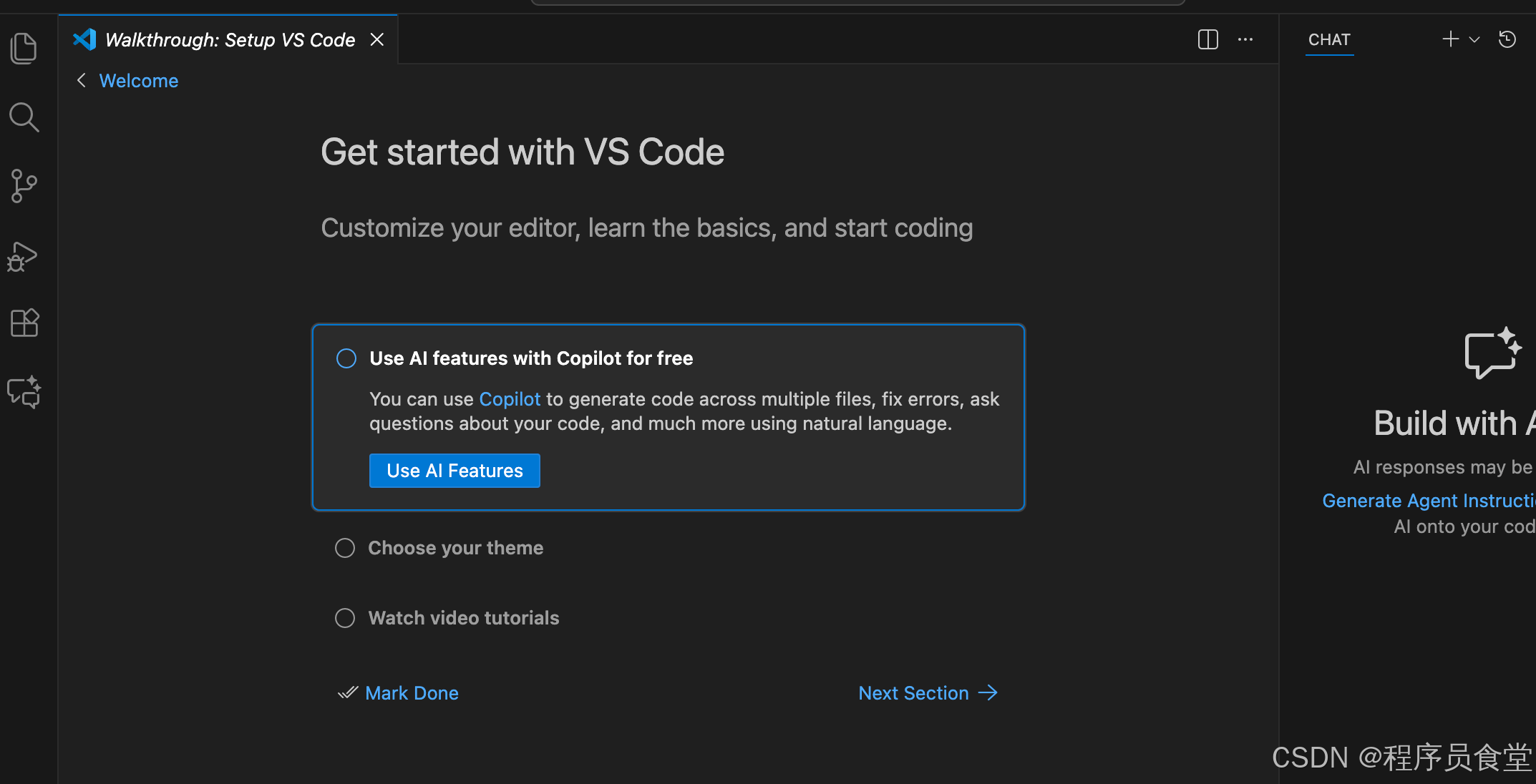1536x784 pixels.
Task: Open chat history via the clock icon
Action: [x=1507, y=39]
